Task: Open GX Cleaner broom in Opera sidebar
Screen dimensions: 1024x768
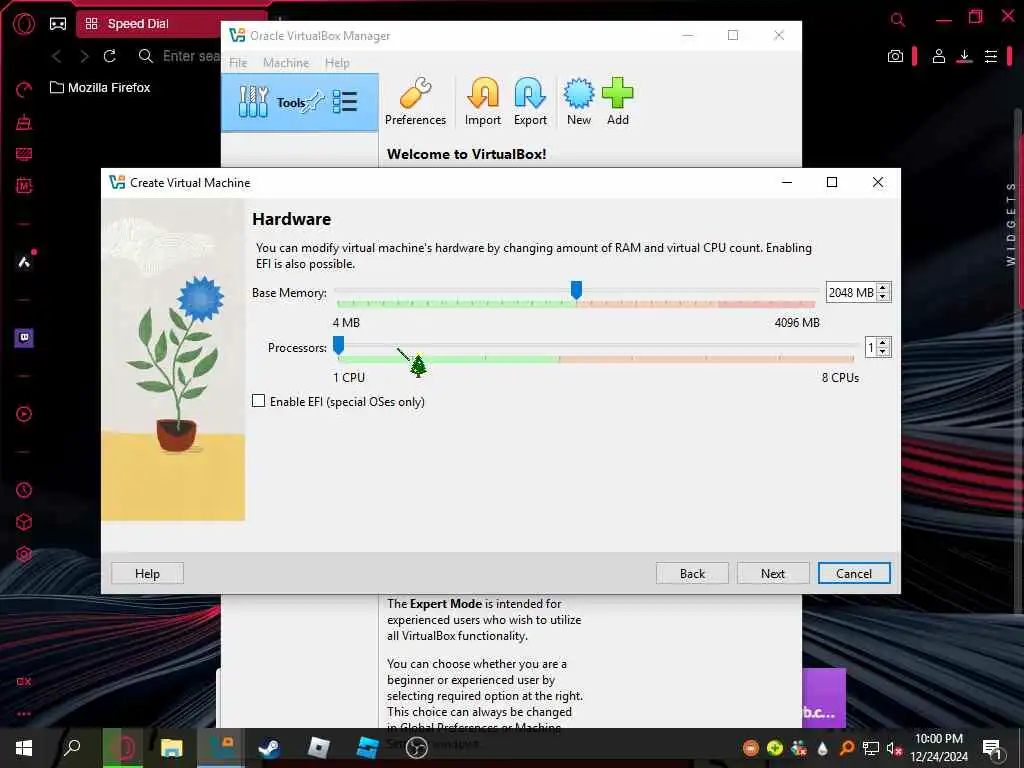Action: [x=24, y=121]
